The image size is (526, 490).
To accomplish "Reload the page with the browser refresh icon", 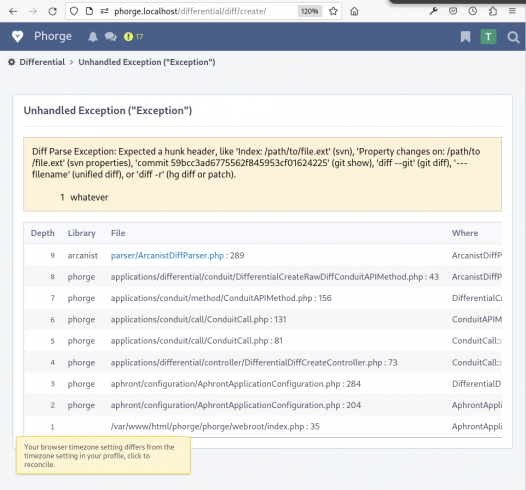I will tap(52, 11).
